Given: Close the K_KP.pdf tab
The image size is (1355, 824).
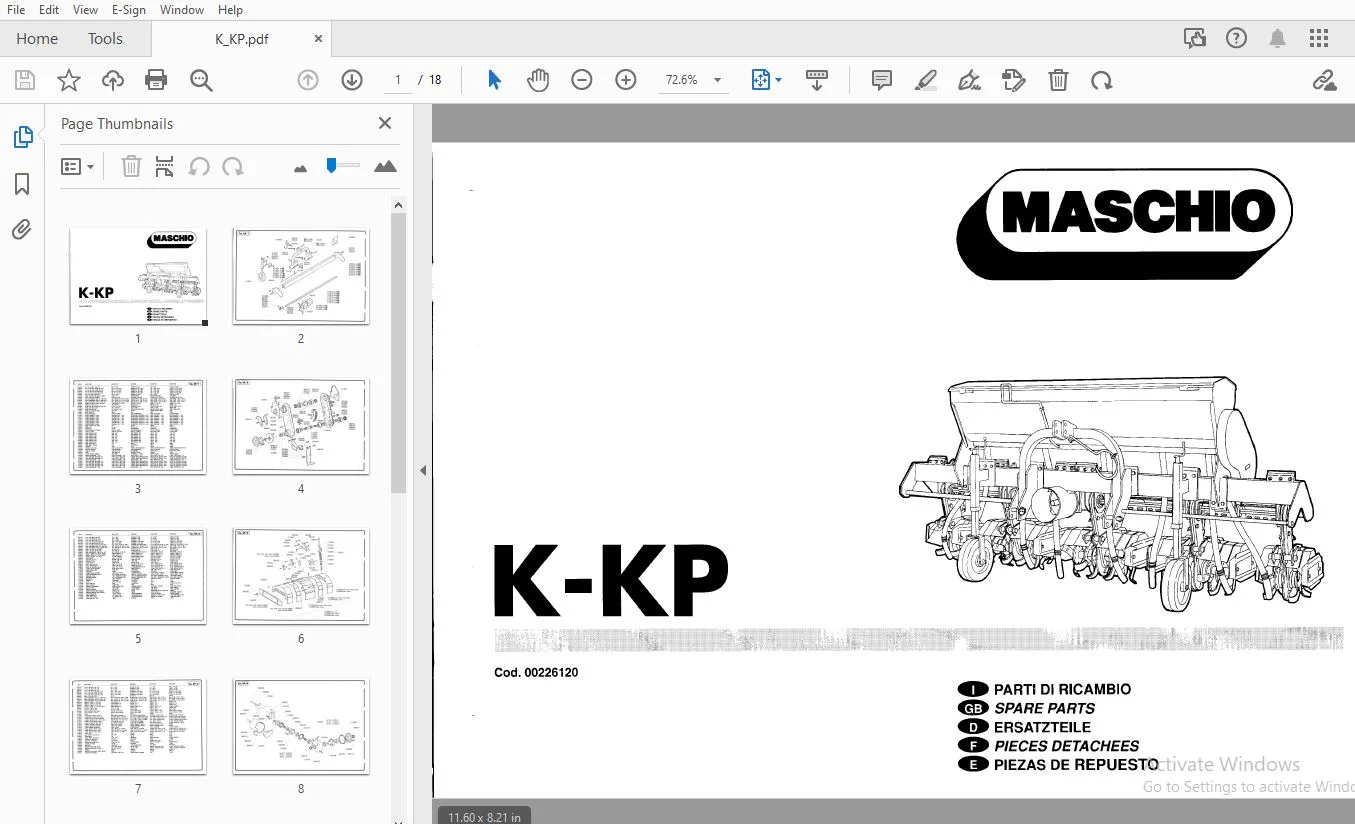Looking at the screenshot, I should pyautogui.click(x=318, y=39).
